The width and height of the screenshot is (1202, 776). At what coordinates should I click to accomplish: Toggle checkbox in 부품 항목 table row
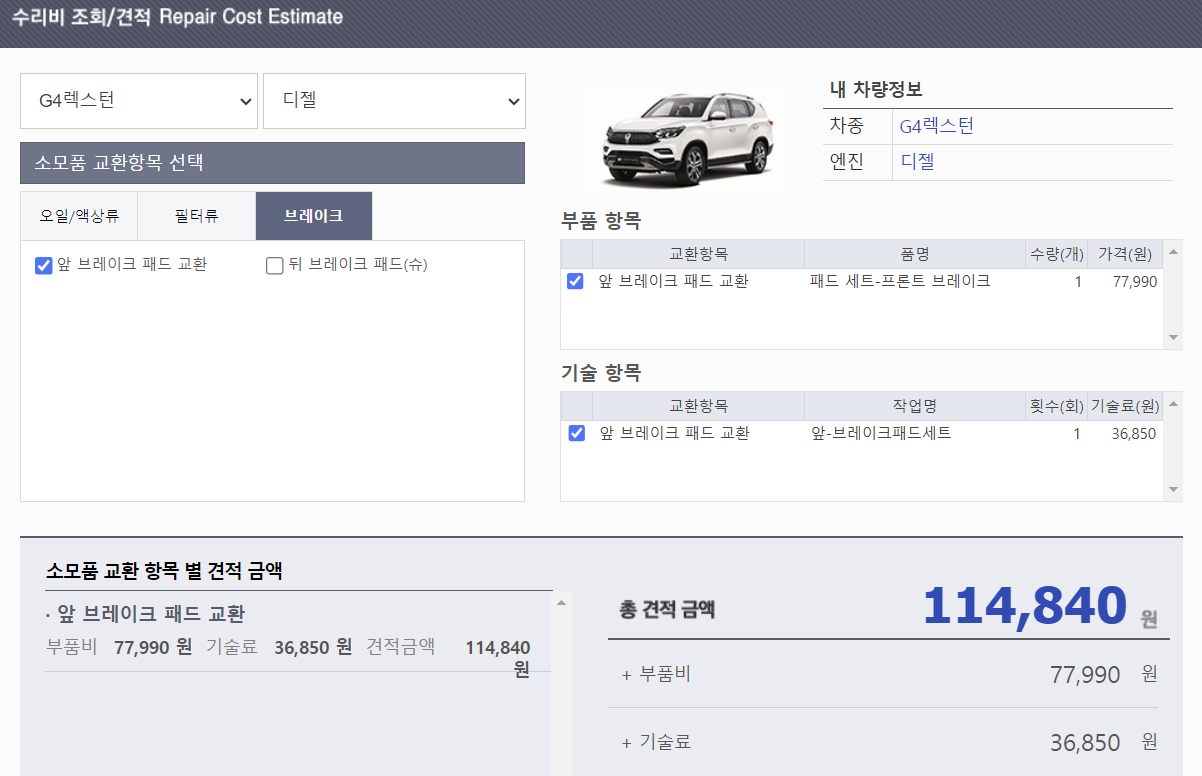576,282
